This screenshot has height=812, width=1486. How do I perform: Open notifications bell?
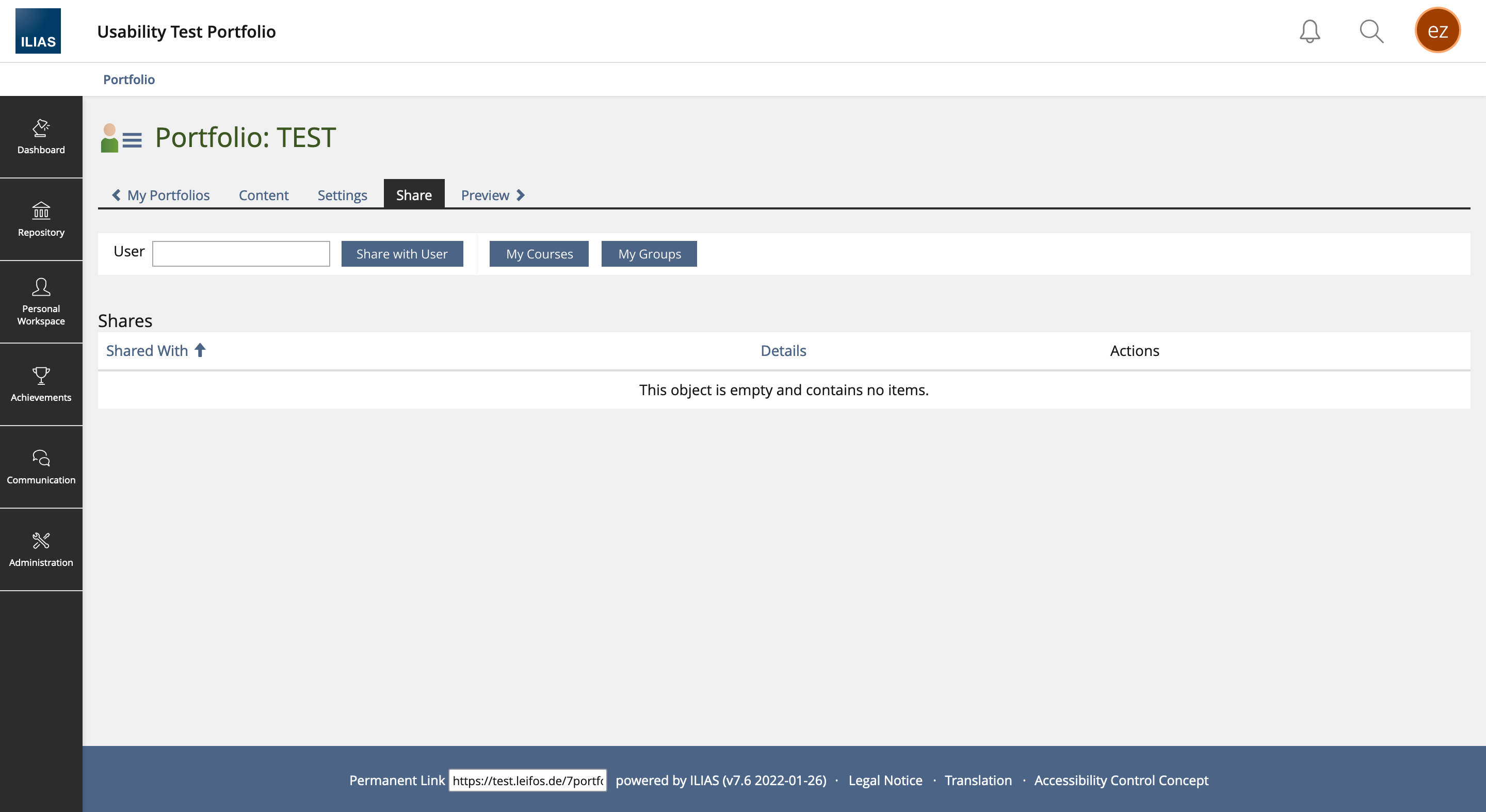[x=1310, y=31]
